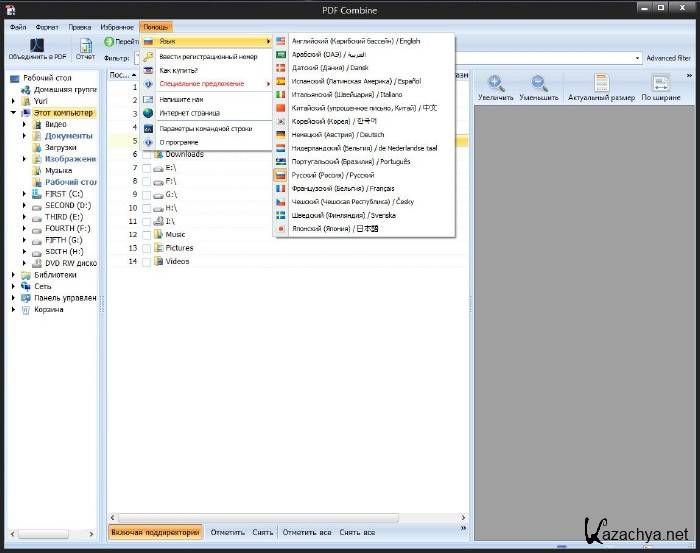This screenshot has width=700, height=553.
Task: Select the Актуальный размер page icon
Action: 601,84
